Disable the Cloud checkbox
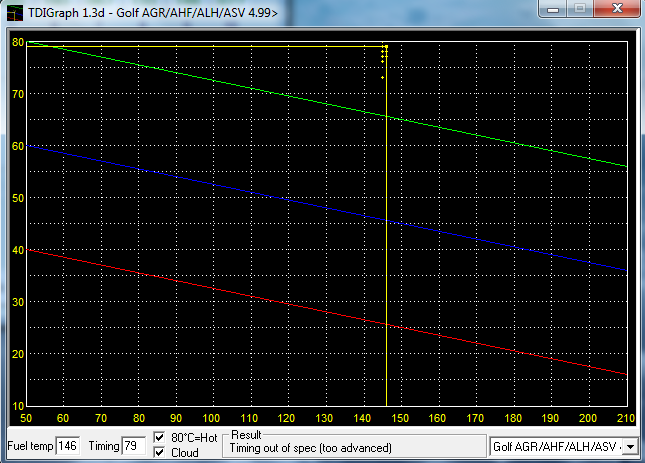The width and height of the screenshot is (645, 463). [158, 453]
